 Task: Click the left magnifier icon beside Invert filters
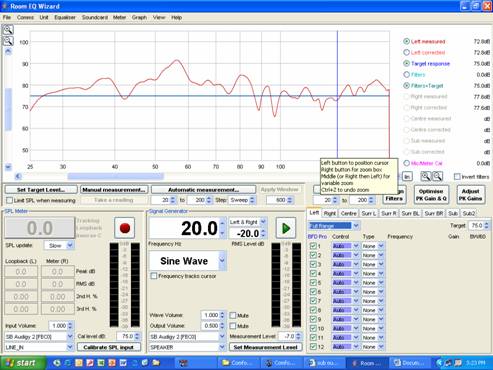(425, 176)
